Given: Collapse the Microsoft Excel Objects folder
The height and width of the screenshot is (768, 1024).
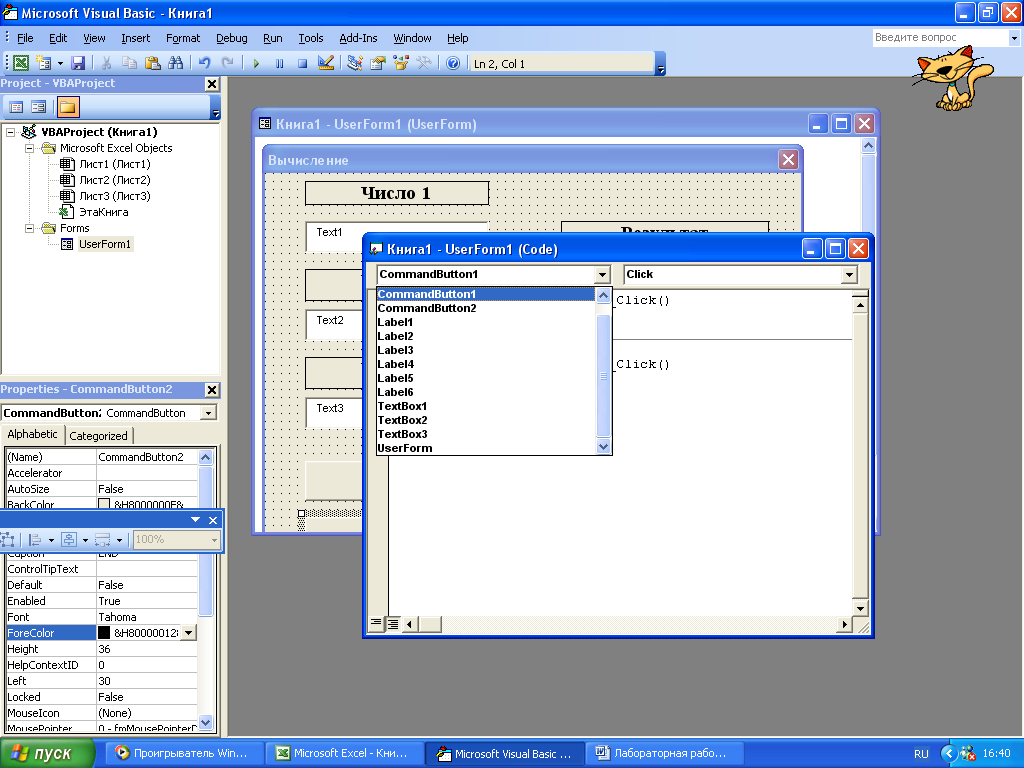Looking at the screenshot, I should pyautogui.click(x=29, y=148).
